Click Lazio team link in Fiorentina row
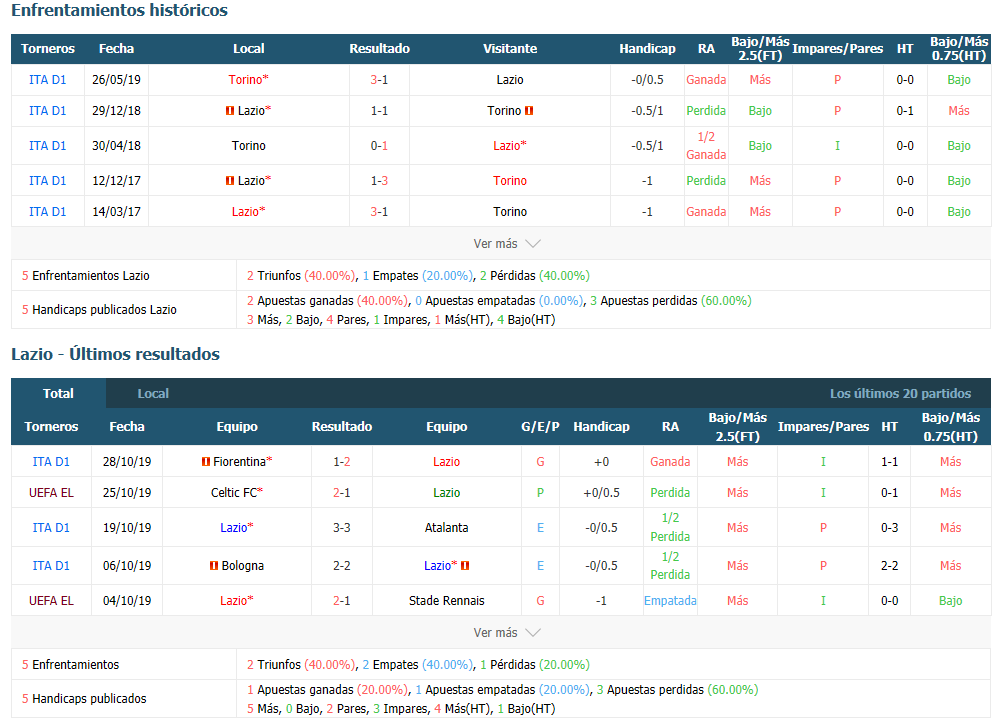Image resolution: width=1008 pixels, height=722 pixels. [x=447, y=462]
